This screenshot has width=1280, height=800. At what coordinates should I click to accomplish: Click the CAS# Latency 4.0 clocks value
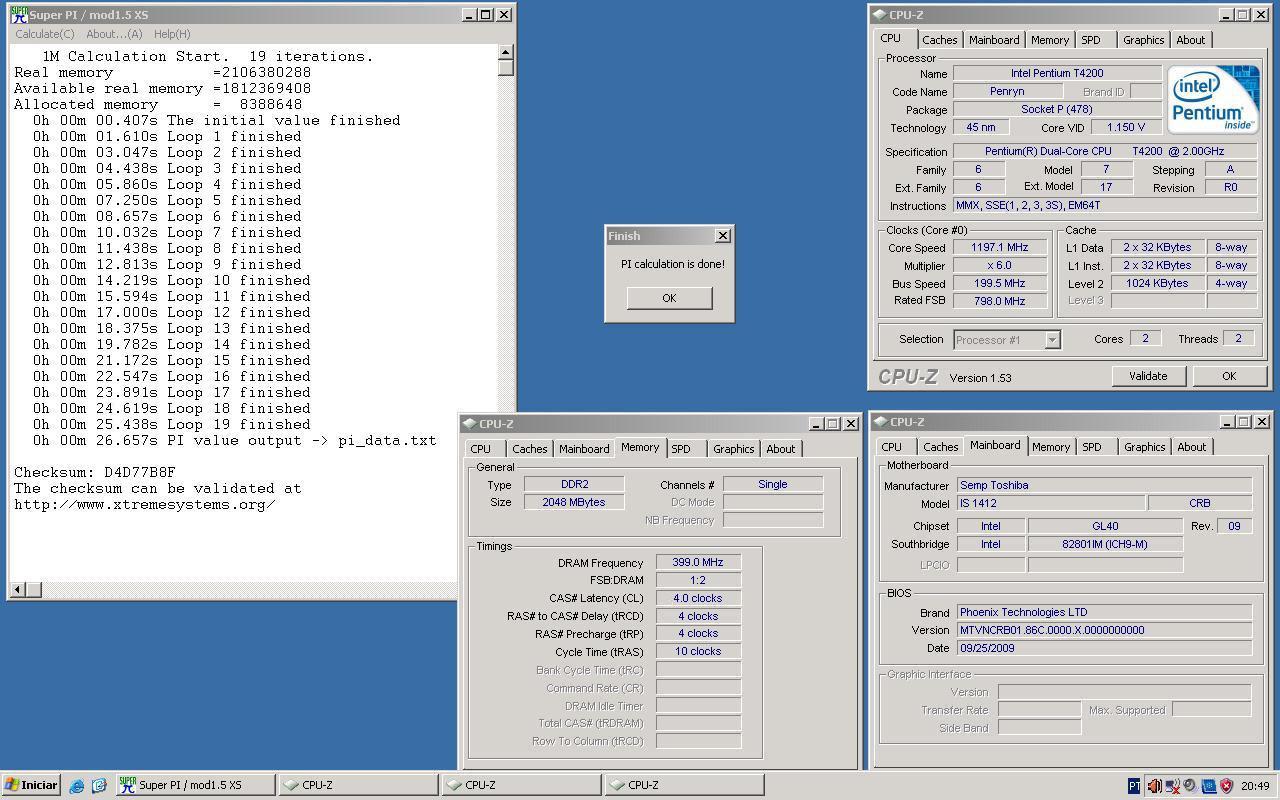coord(698,598)
